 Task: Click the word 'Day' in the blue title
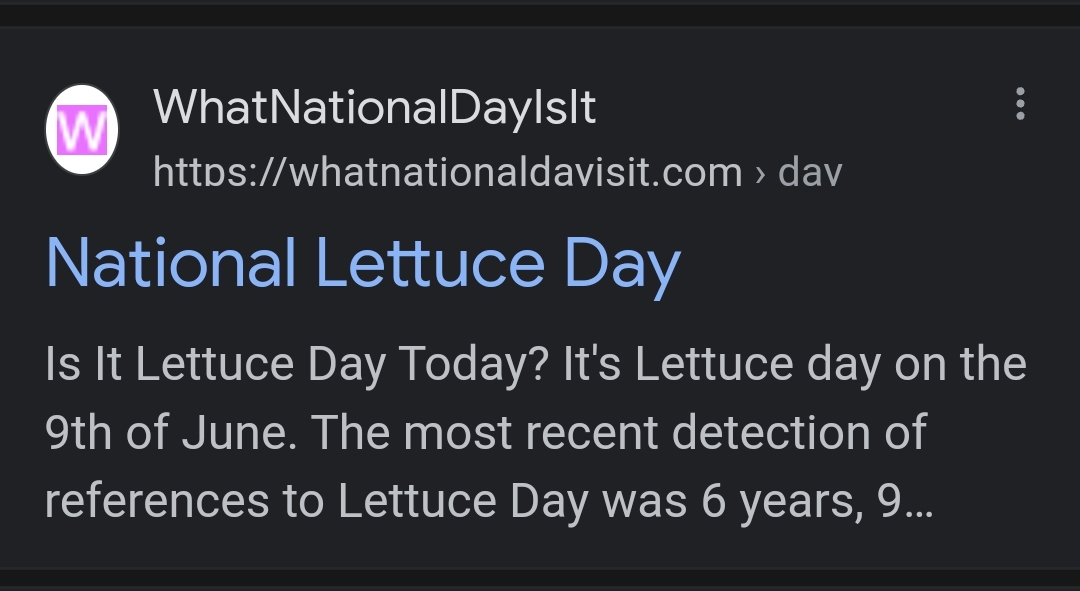click(x=623, y=267)
